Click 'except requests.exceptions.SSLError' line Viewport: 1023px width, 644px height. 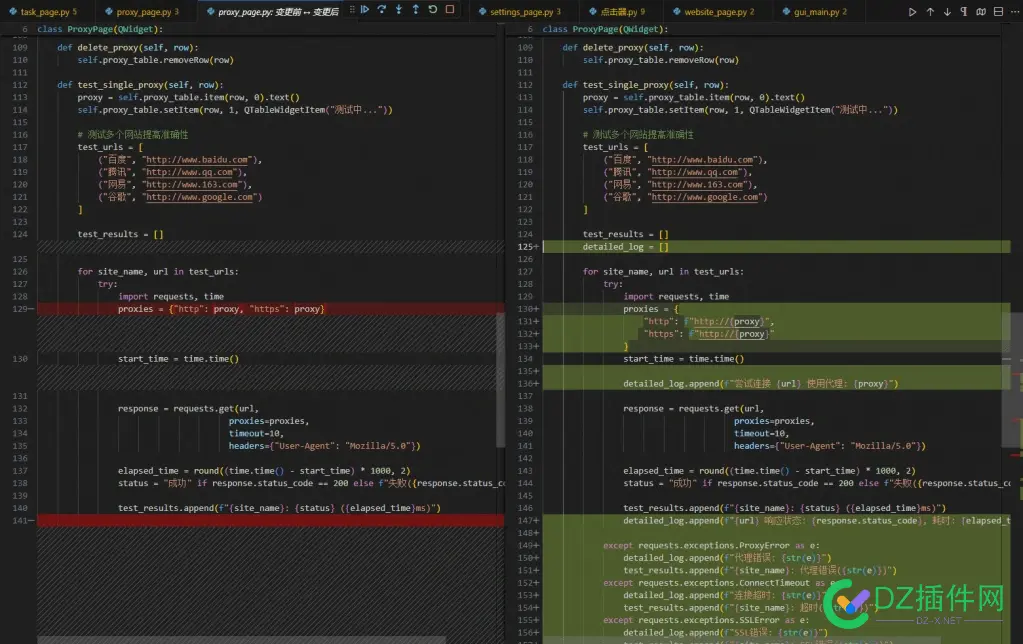(x=706, y=620)
